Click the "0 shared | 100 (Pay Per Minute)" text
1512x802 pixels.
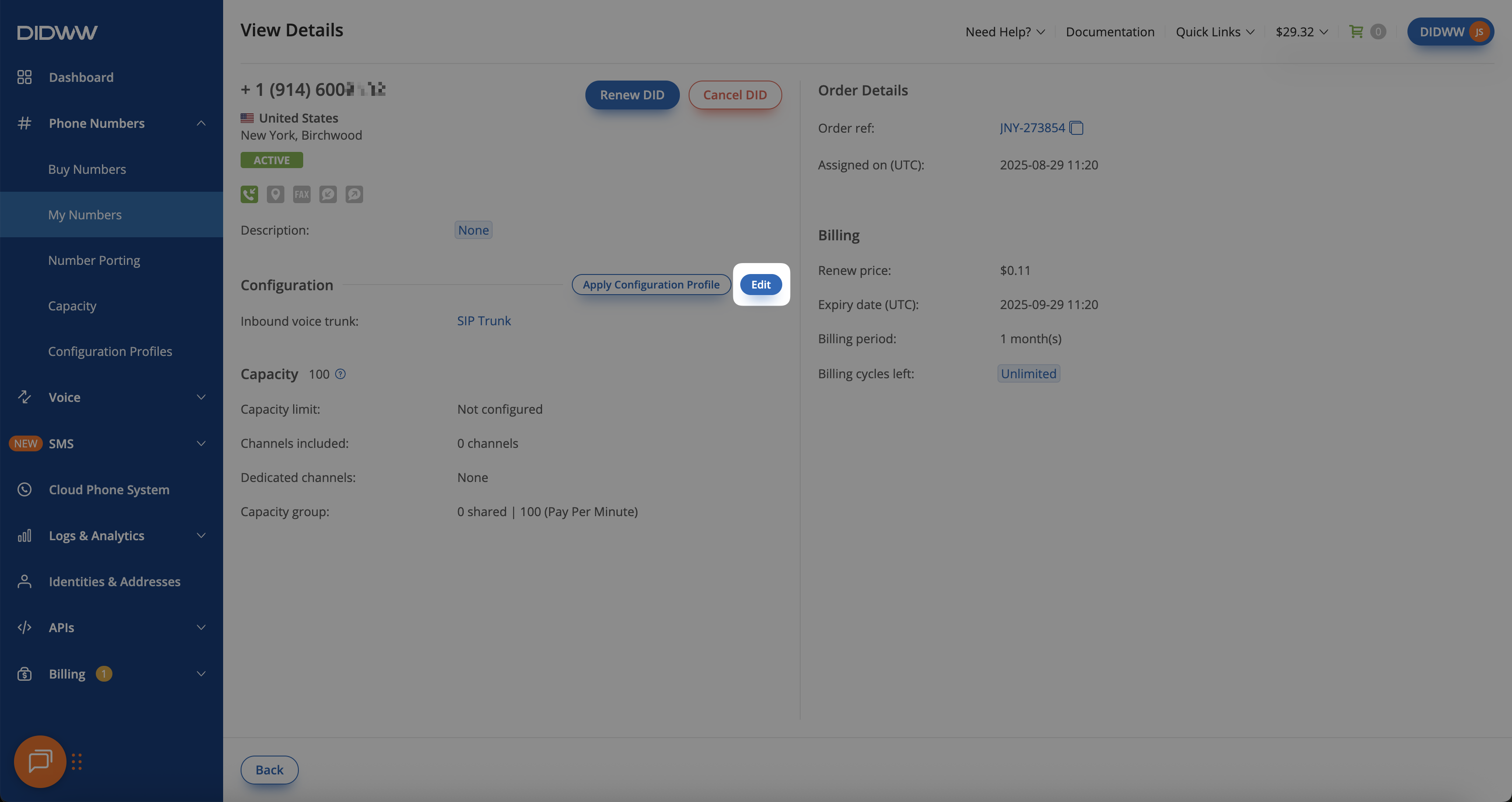pos(547,511)
